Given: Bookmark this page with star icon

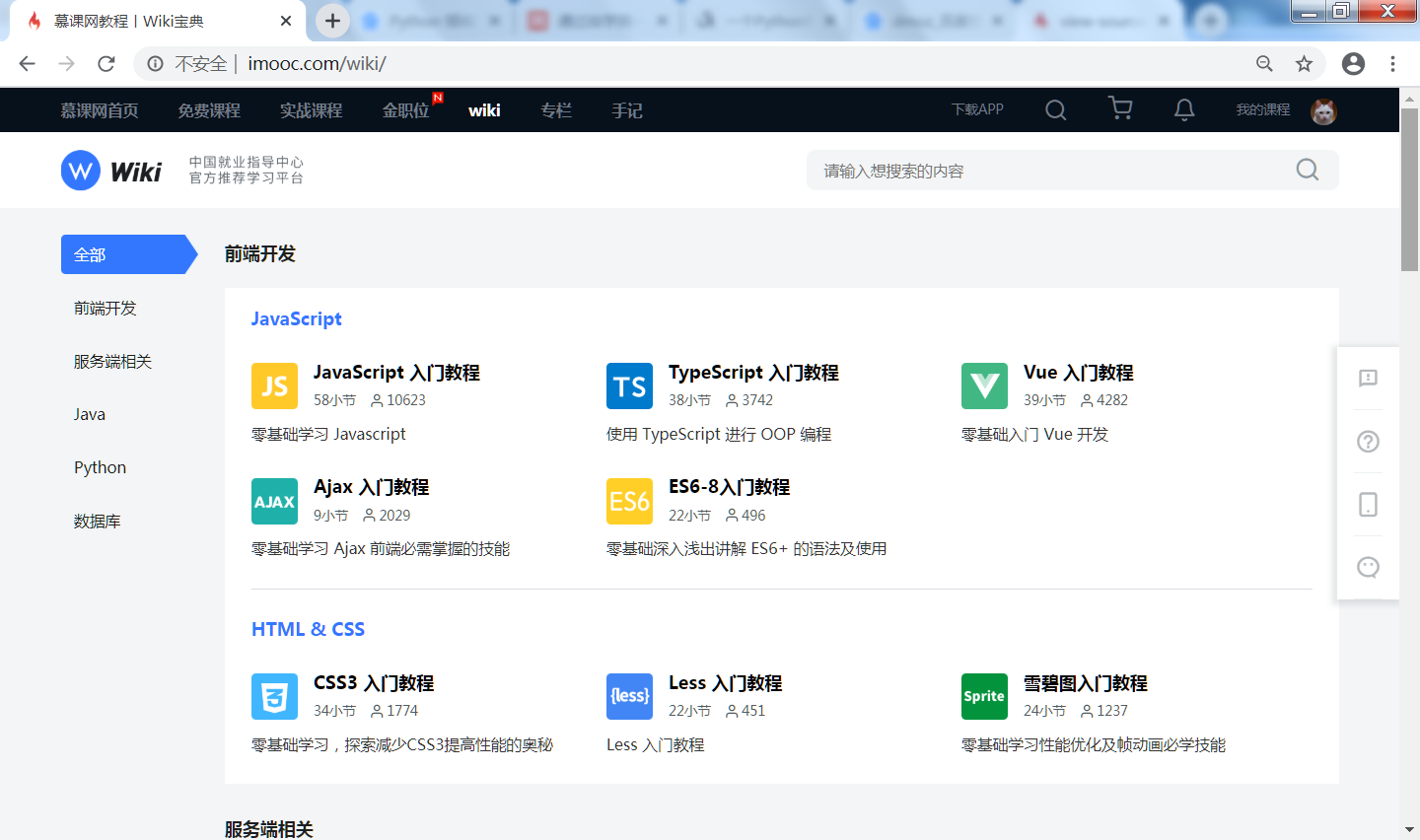Looking at the screenshot, I should coord(1304,63).
